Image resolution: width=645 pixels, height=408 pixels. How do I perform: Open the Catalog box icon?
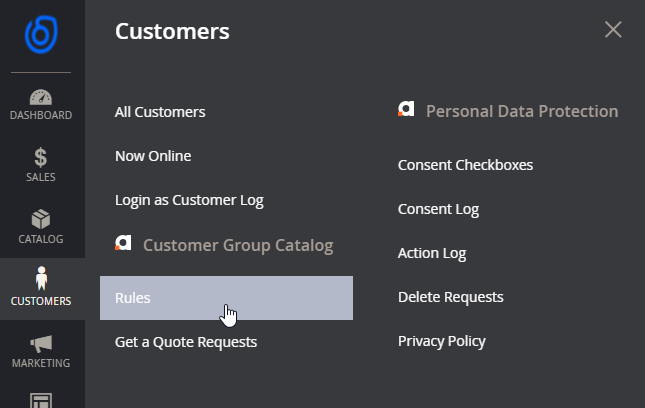[x=41, y=219]
